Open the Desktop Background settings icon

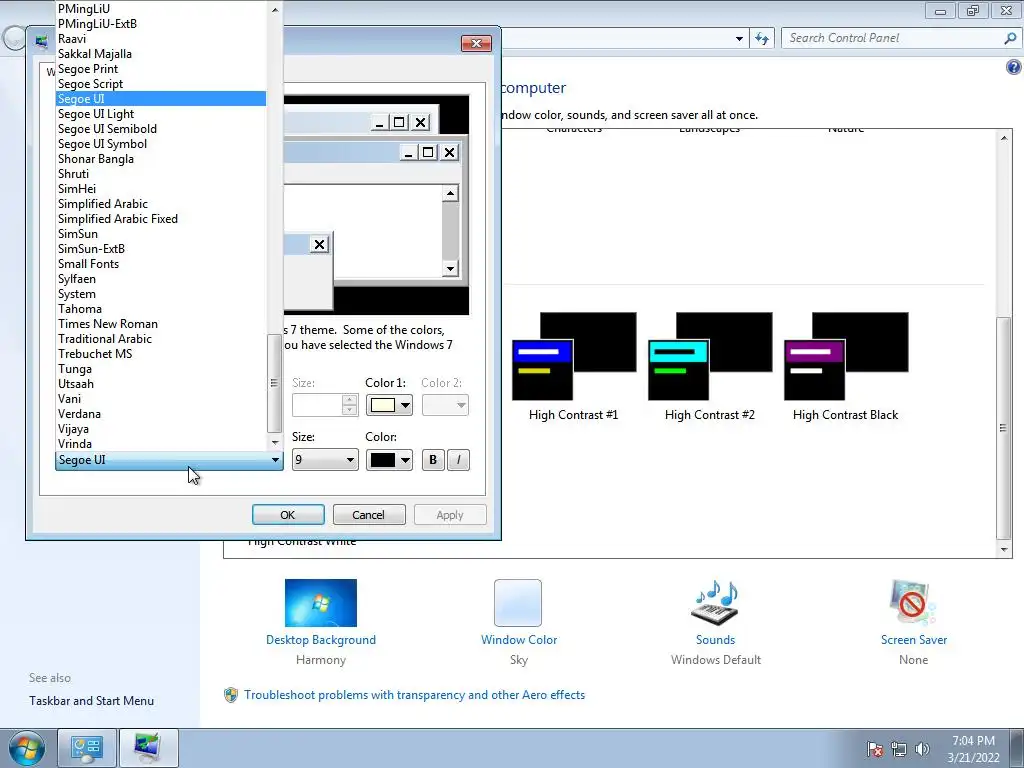pos(321,603)
